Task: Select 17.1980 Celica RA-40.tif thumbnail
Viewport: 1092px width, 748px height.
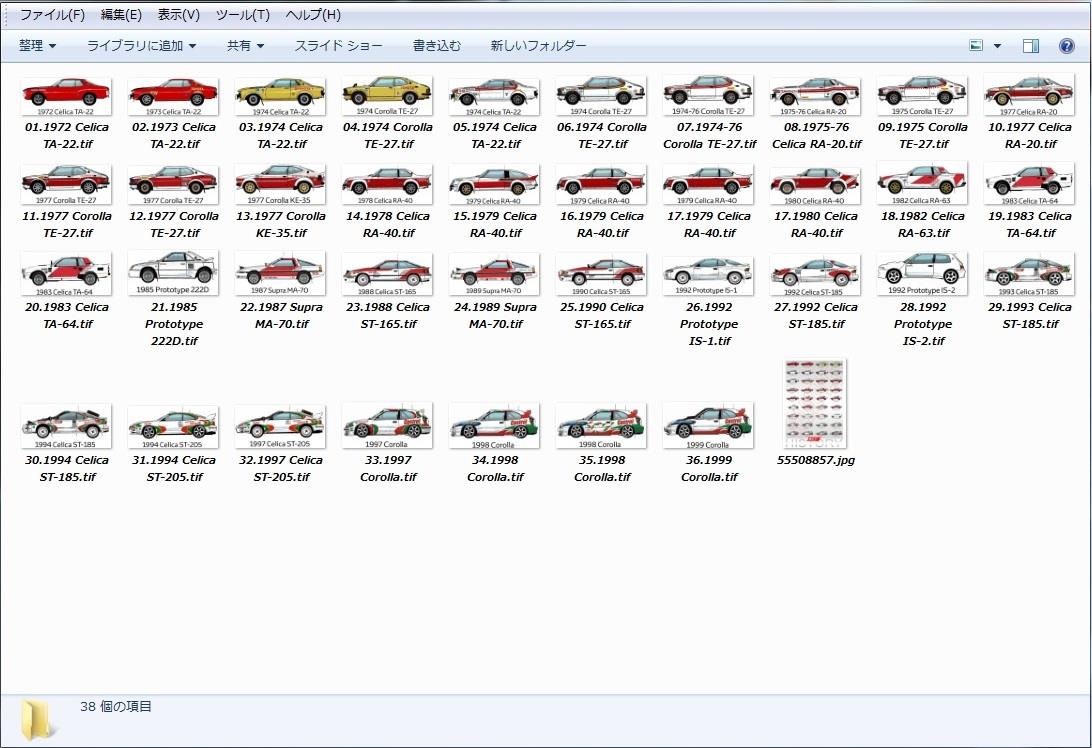Action: 816,185
